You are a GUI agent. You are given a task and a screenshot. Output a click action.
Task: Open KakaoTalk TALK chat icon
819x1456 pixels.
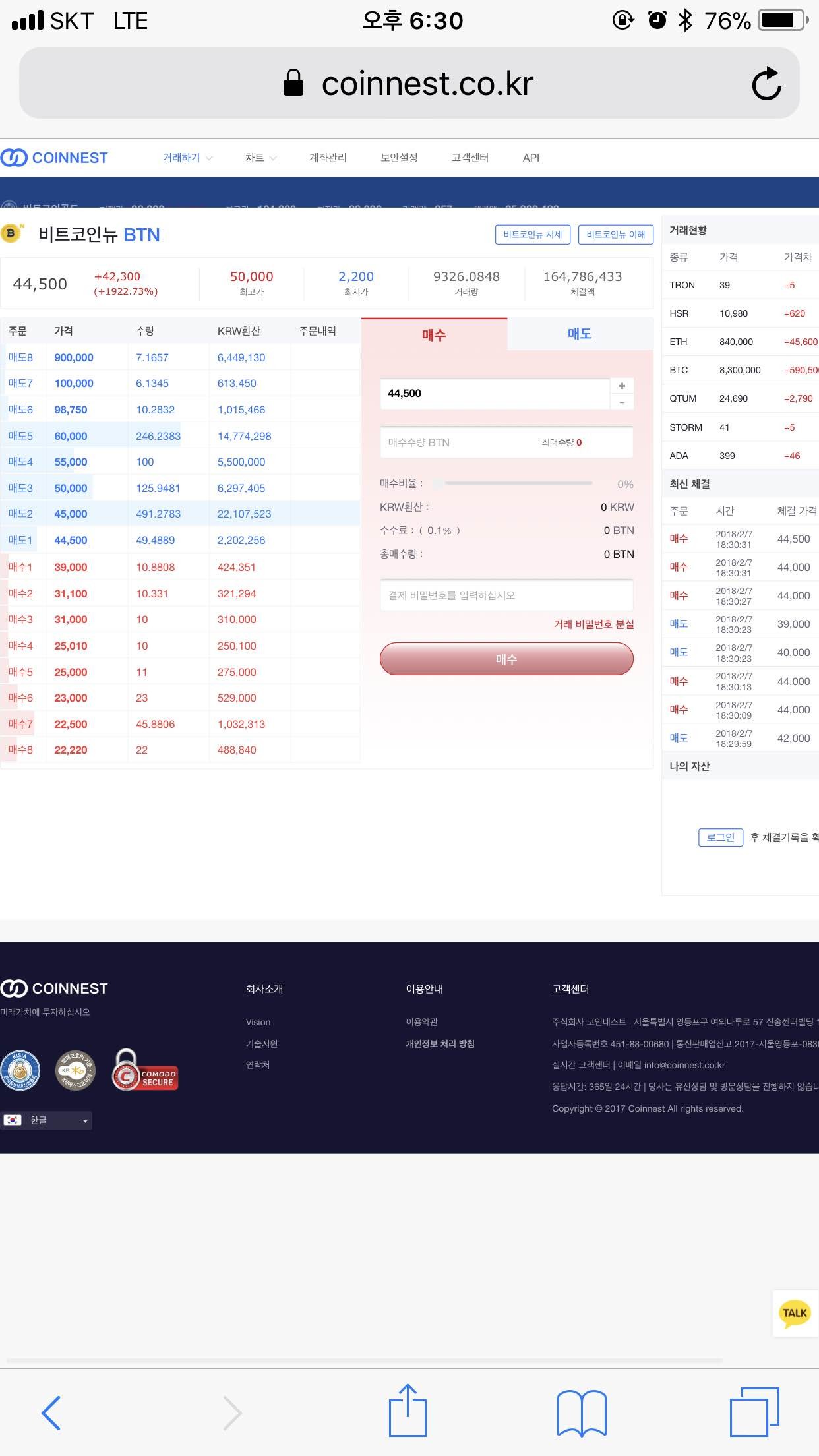[x=795, y=1313]
